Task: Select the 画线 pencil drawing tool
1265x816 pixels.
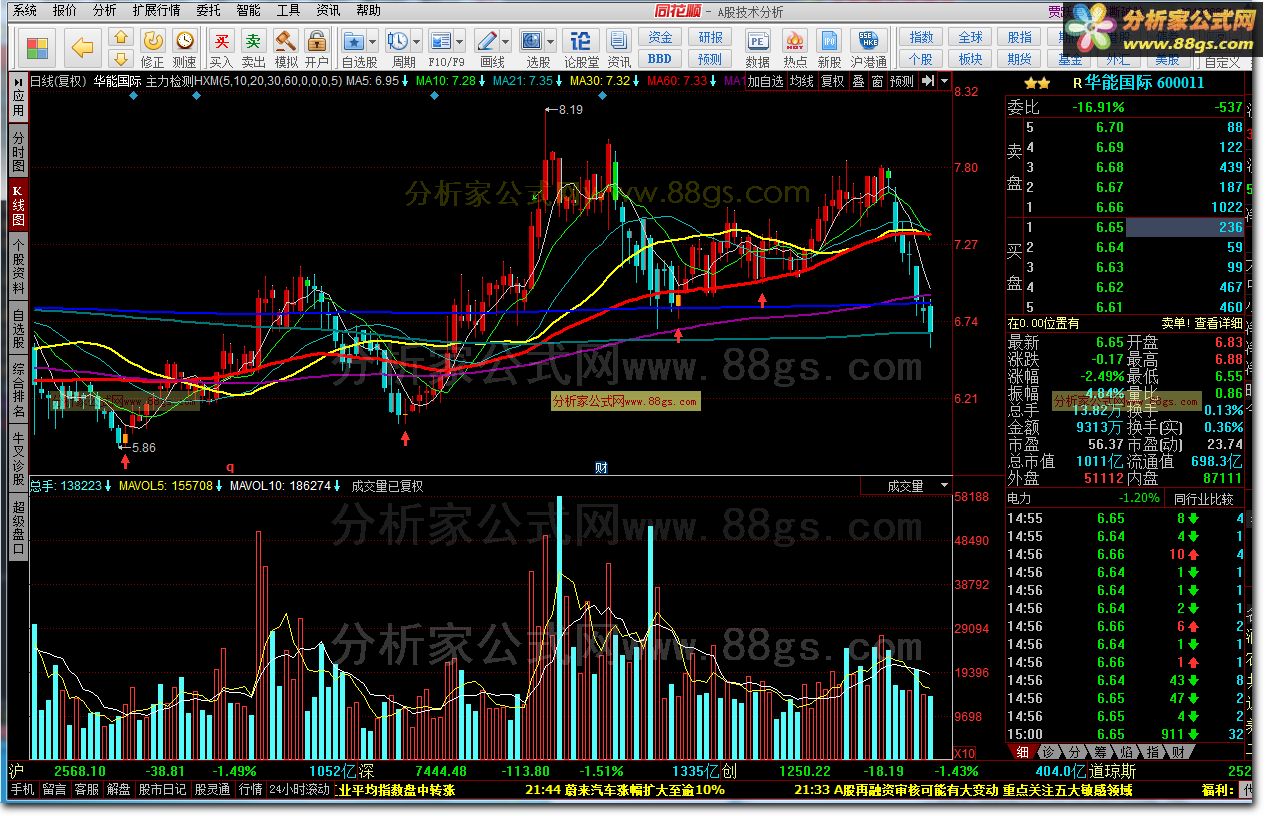Action: 487,41
